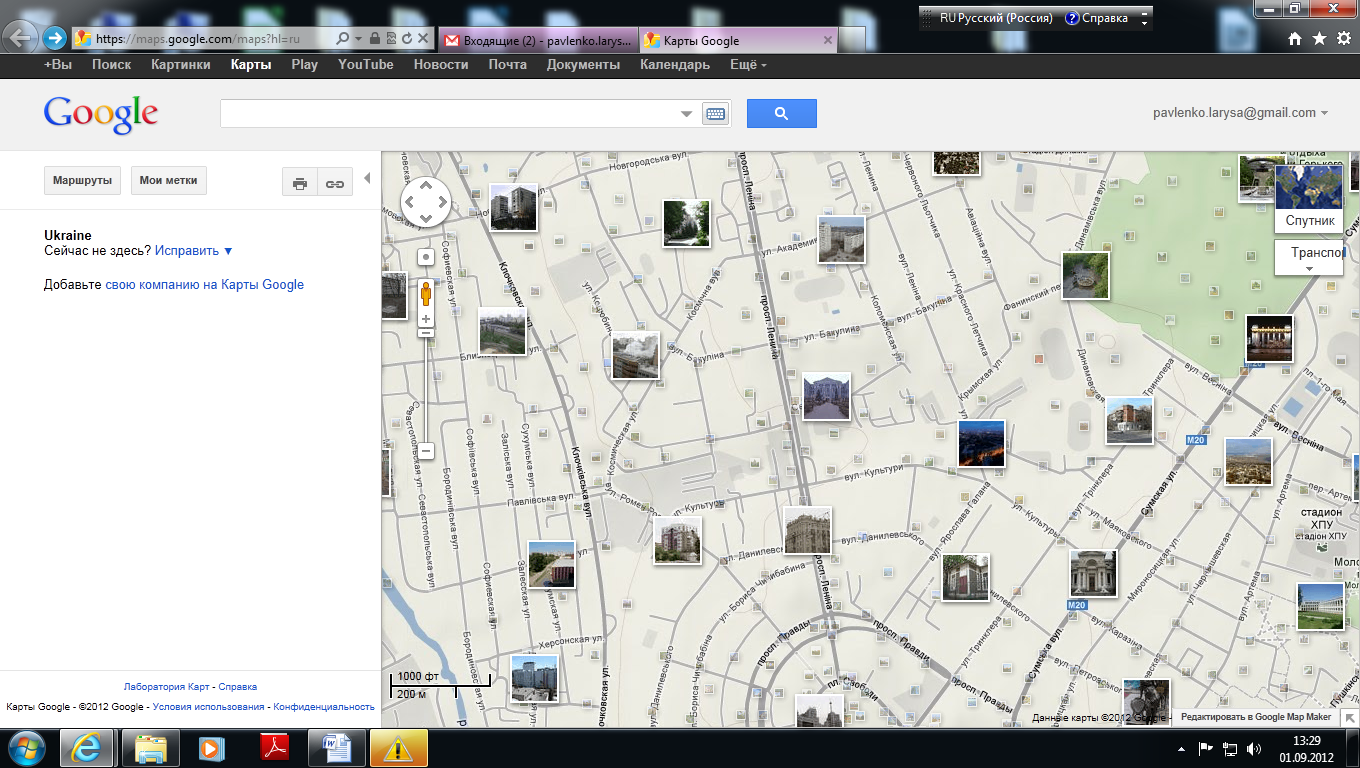Click the Маршруты button
The height and width of the screenshot is (768, 1360).
click(82, 181)
